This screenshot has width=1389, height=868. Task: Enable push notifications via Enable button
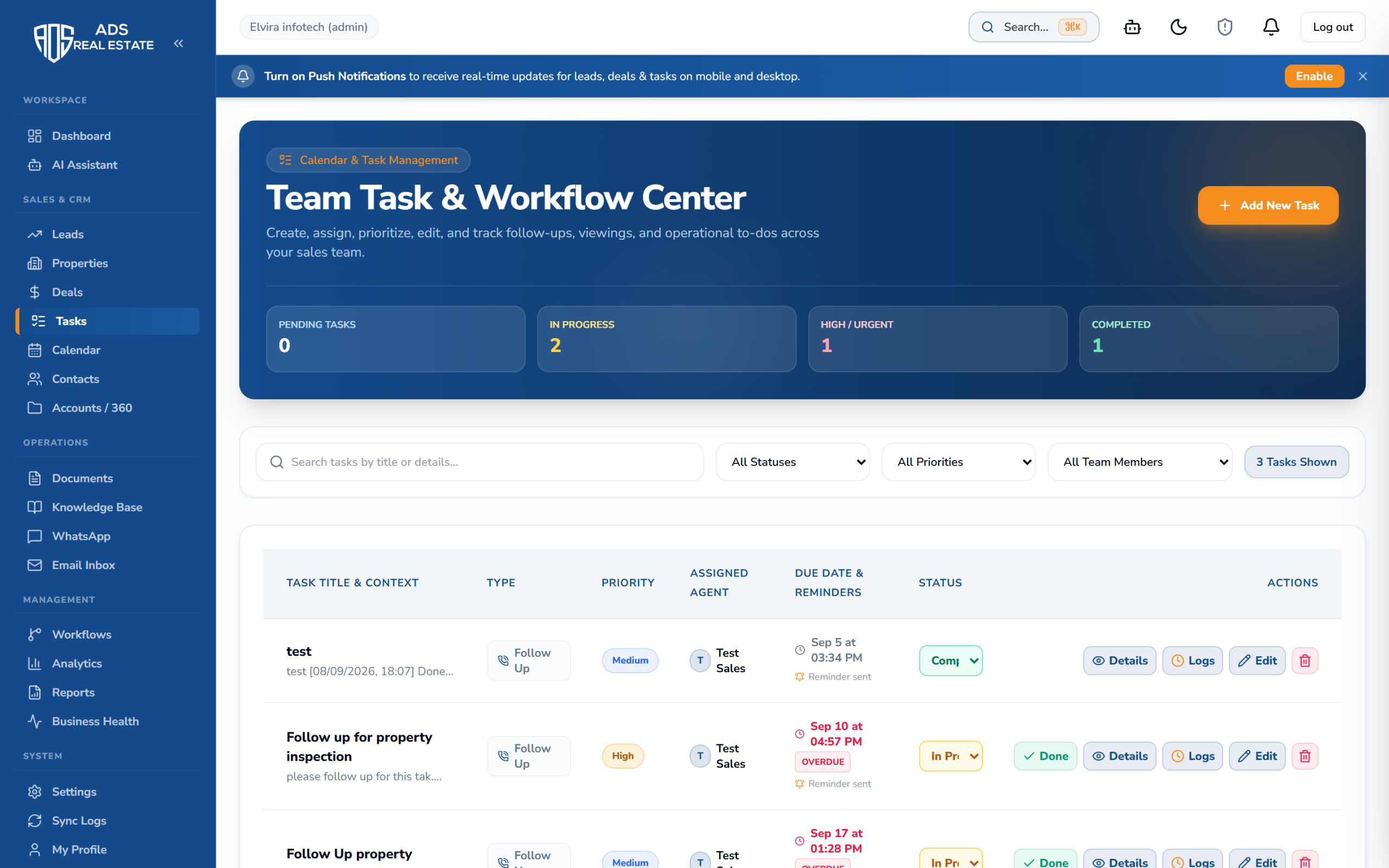point(1314,76)
